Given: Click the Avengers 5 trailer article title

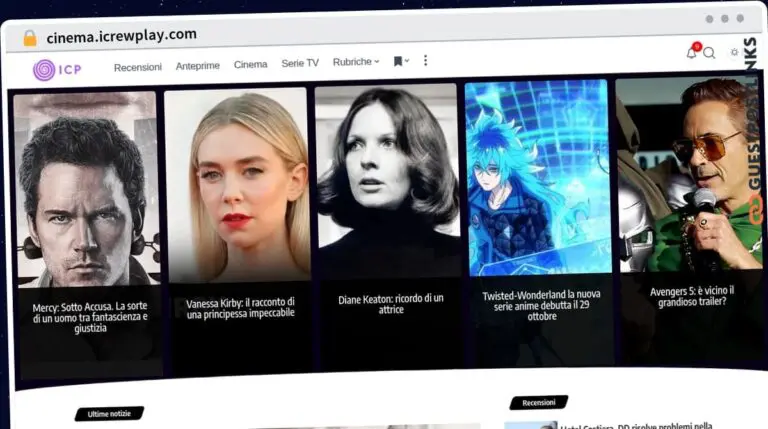Looking at the screenshot, I should pyautogui.click(x=692, y=296).
